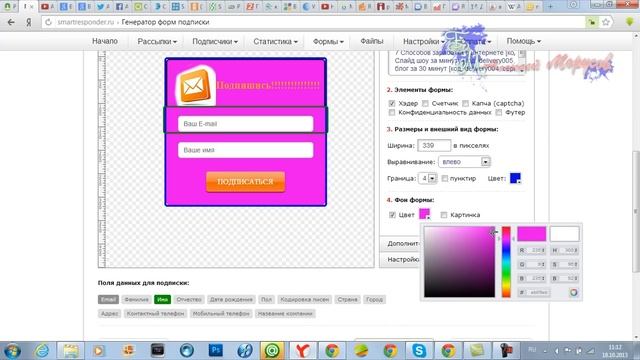The image size is (640, 360).
Task: Open the screen recorder camera taskbar icon
Action: (x=506, y=351)
